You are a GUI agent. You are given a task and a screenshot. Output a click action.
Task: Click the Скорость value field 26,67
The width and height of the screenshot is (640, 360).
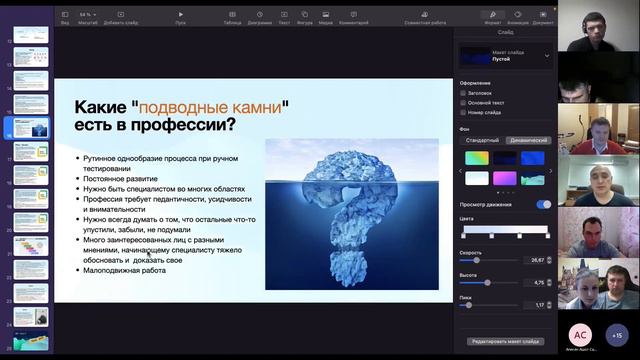(x=534, y=260)
